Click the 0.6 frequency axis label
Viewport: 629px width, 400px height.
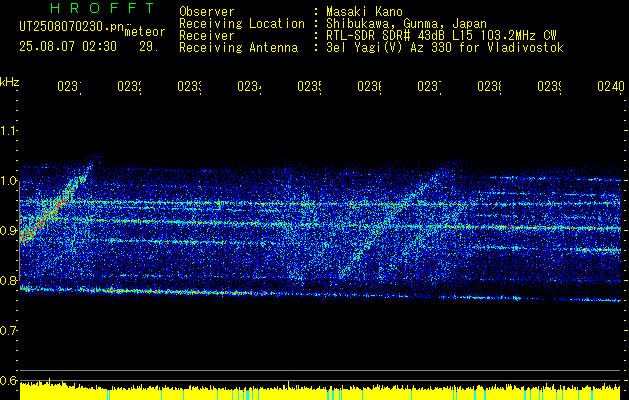(x=9, y=380)
